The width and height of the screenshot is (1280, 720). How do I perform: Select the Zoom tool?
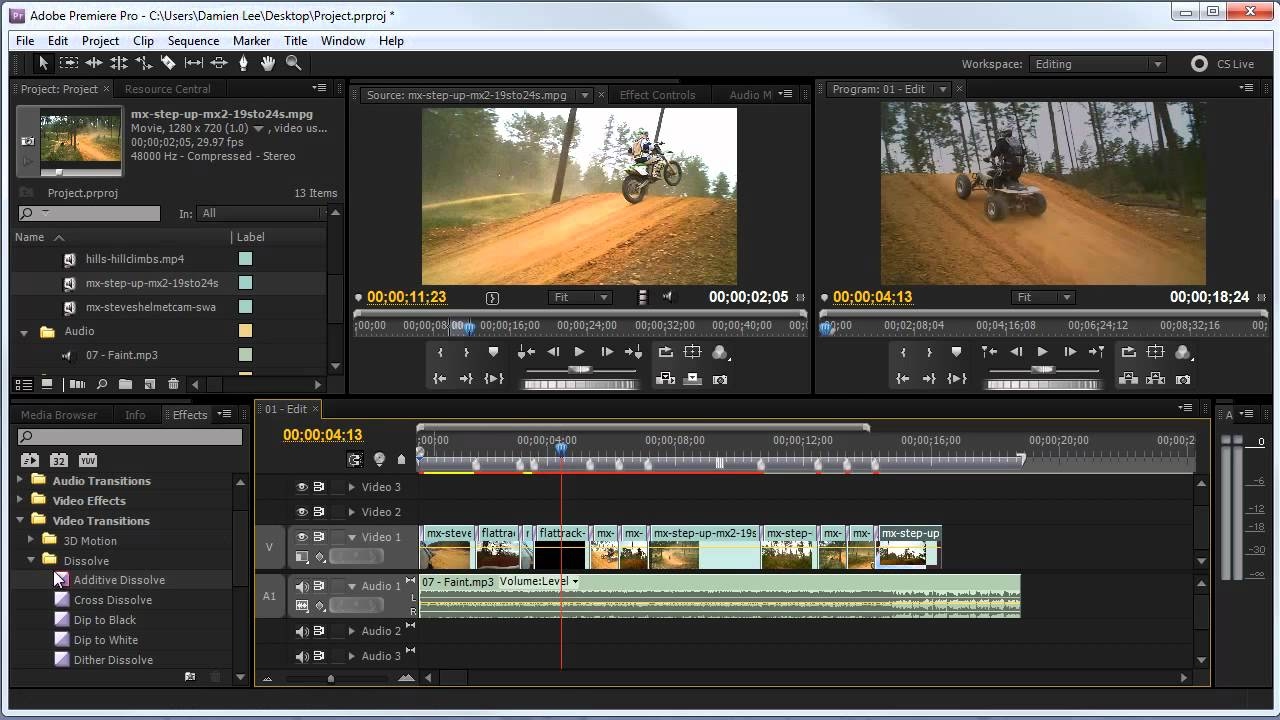[293, 63]
